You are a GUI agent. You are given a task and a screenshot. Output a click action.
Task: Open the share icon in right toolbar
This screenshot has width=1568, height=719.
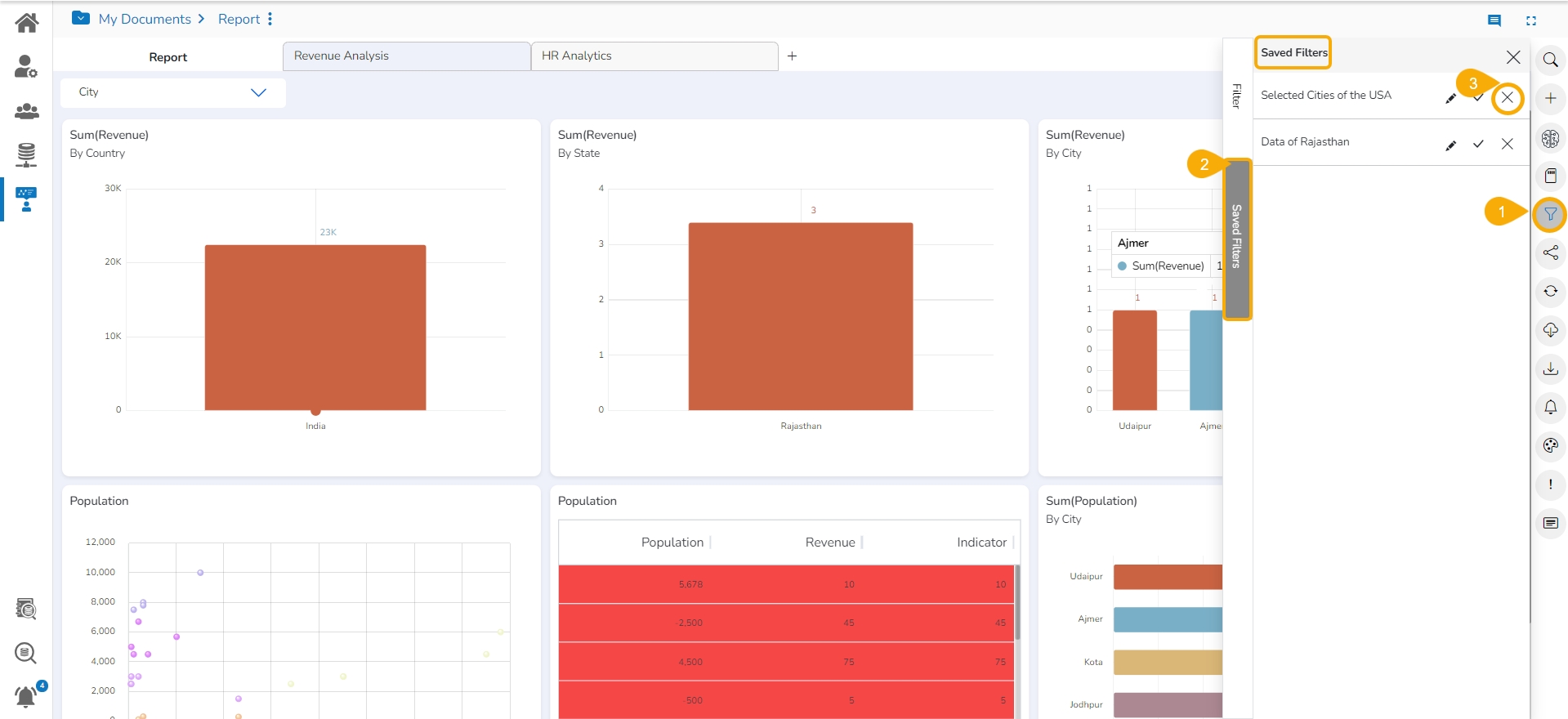point(1550,252)
